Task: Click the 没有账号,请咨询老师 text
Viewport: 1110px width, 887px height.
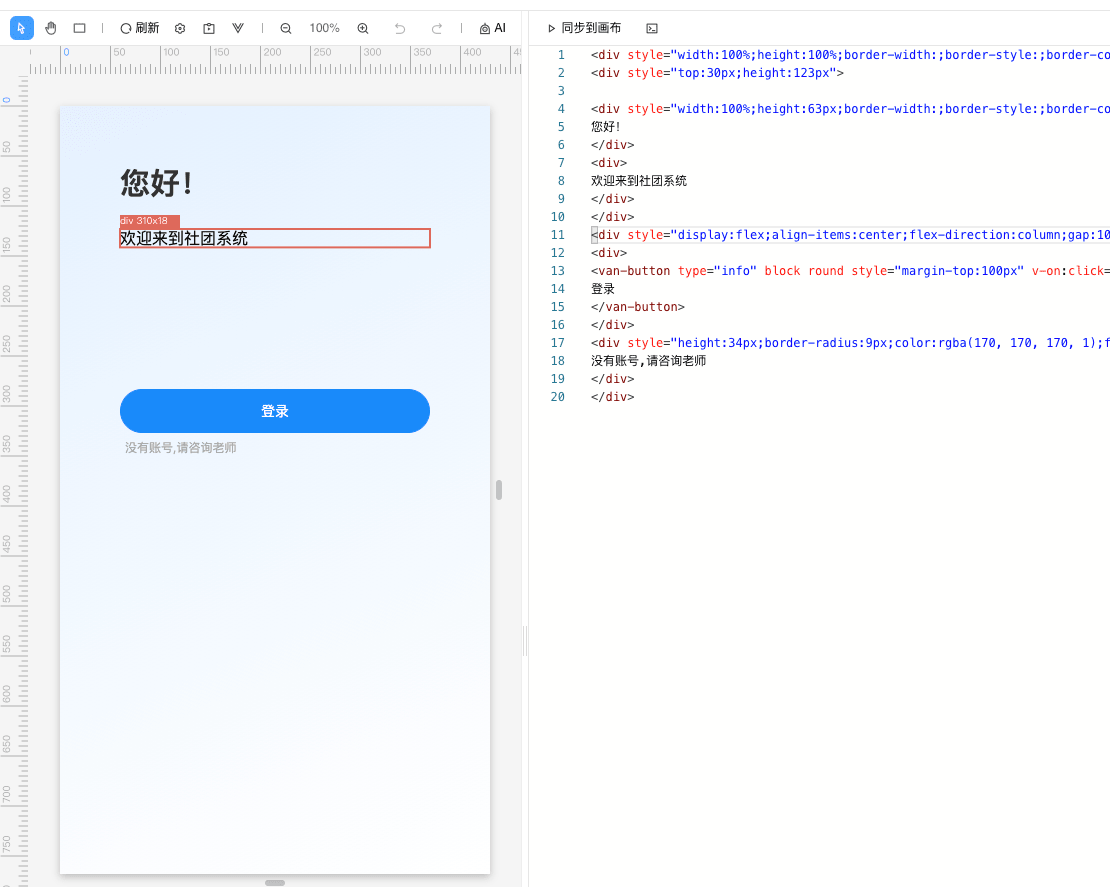Action: [x=181, y=448]
